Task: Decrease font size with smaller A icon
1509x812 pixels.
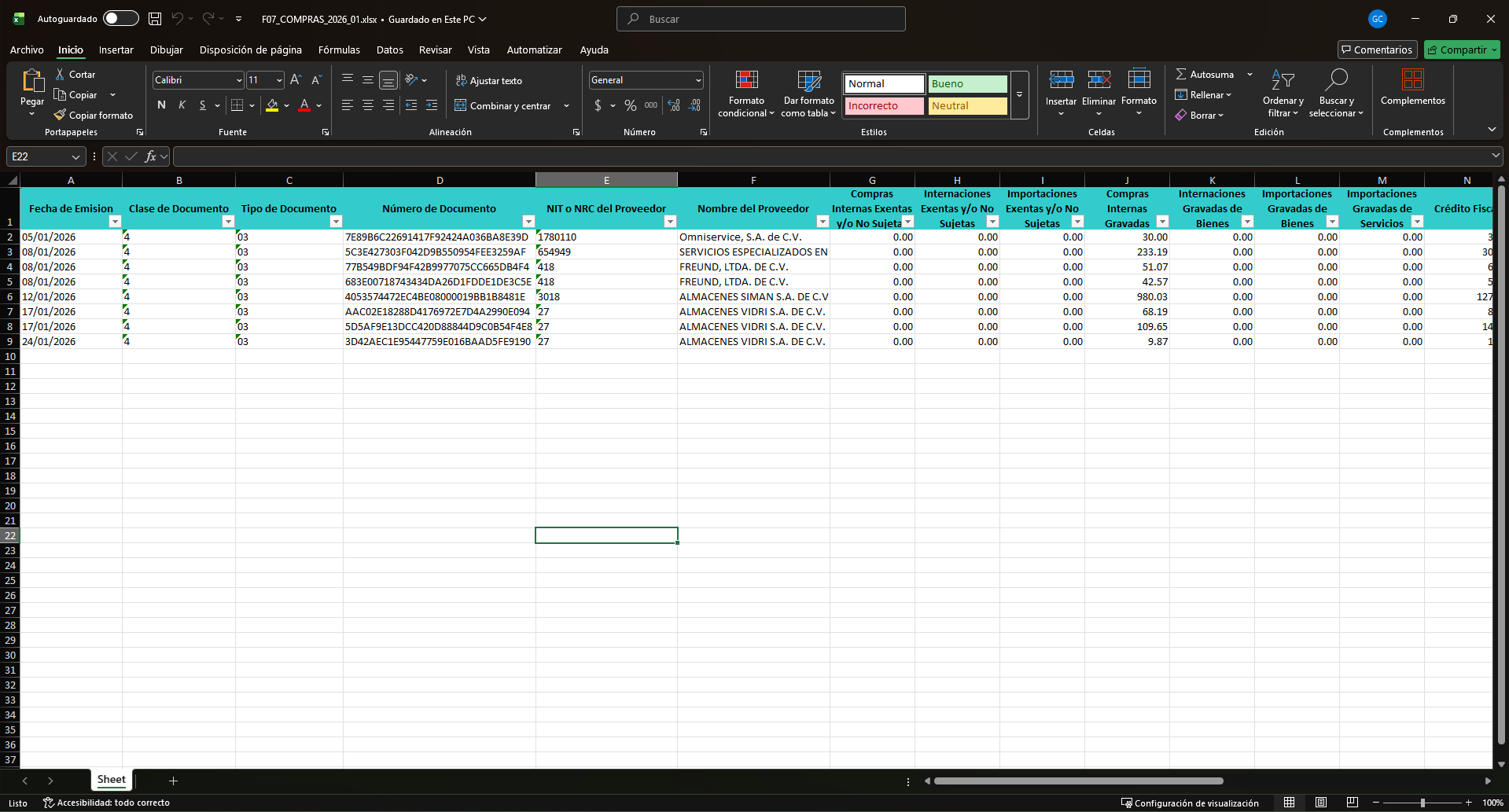Action: pyautogui.click(x=316, y=79)
